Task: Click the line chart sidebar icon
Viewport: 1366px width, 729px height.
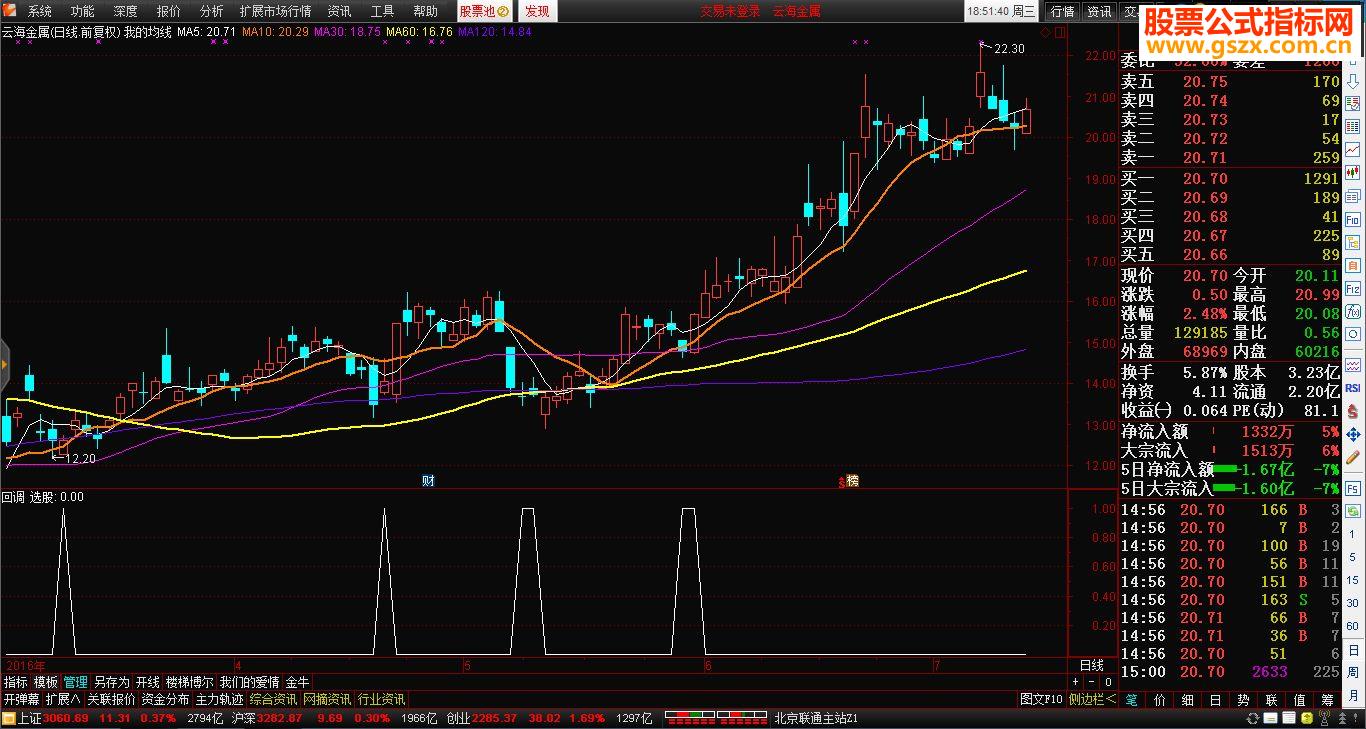Action: pyautogui.click(x=1353, y=149)
